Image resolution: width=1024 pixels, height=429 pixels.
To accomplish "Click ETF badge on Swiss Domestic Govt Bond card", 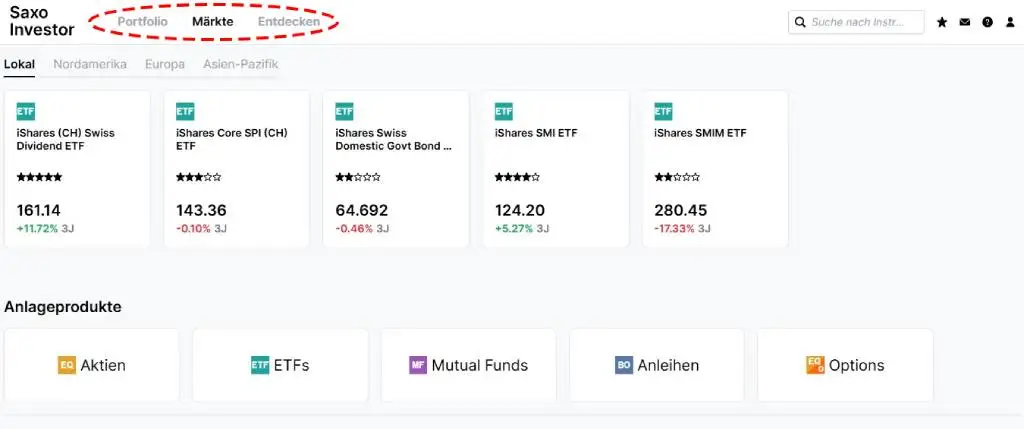I will pos(344,112).
